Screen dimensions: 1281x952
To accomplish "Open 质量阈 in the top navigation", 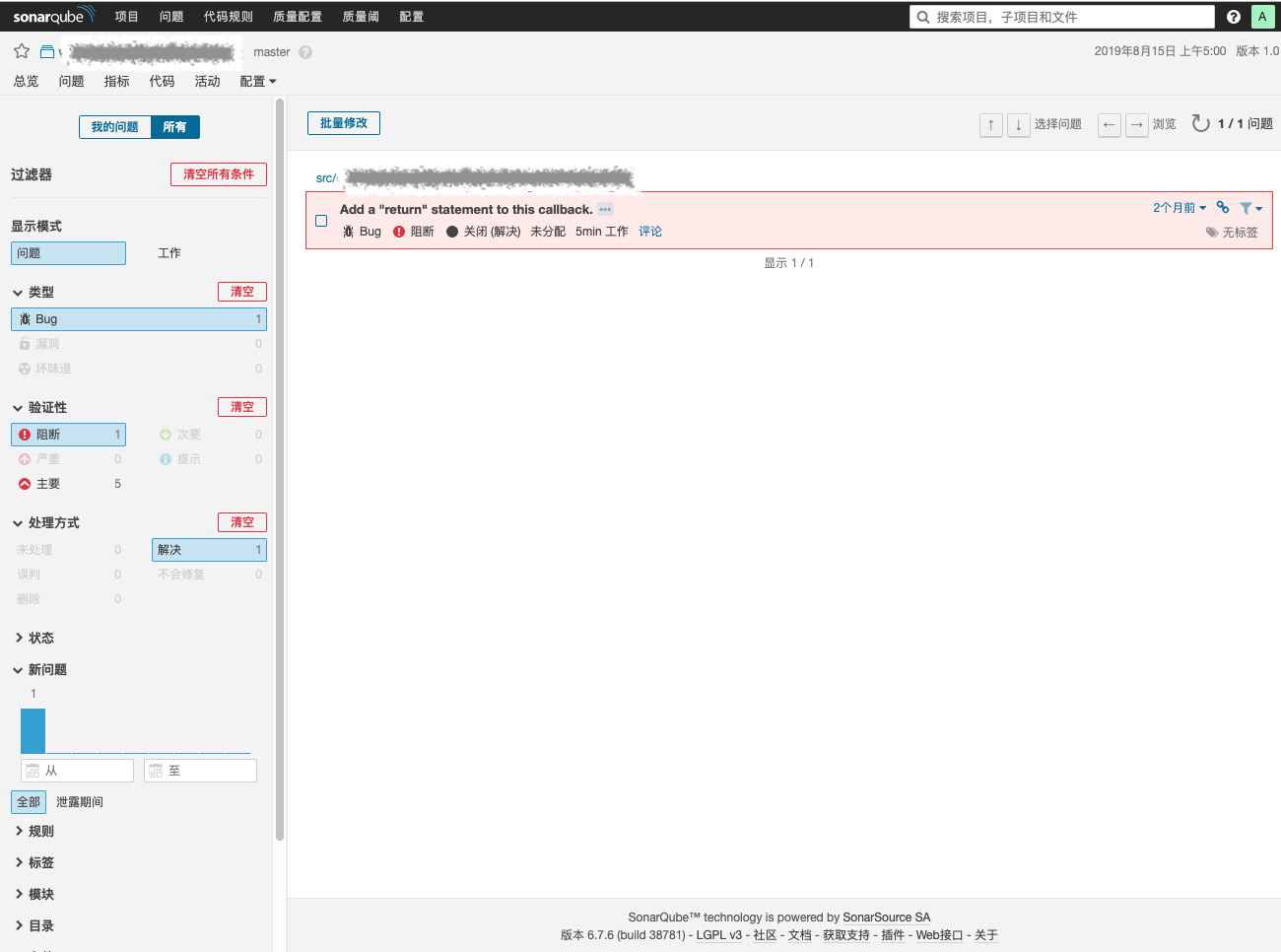I will point(361,17).
